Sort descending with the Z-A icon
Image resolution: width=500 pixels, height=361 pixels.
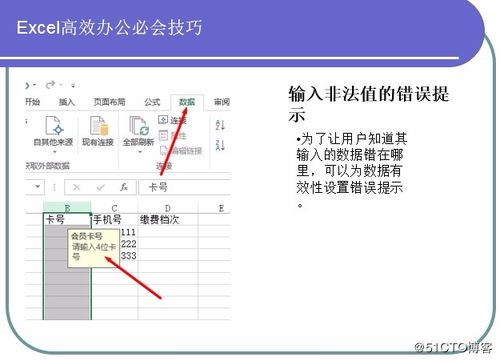[220, 145]
